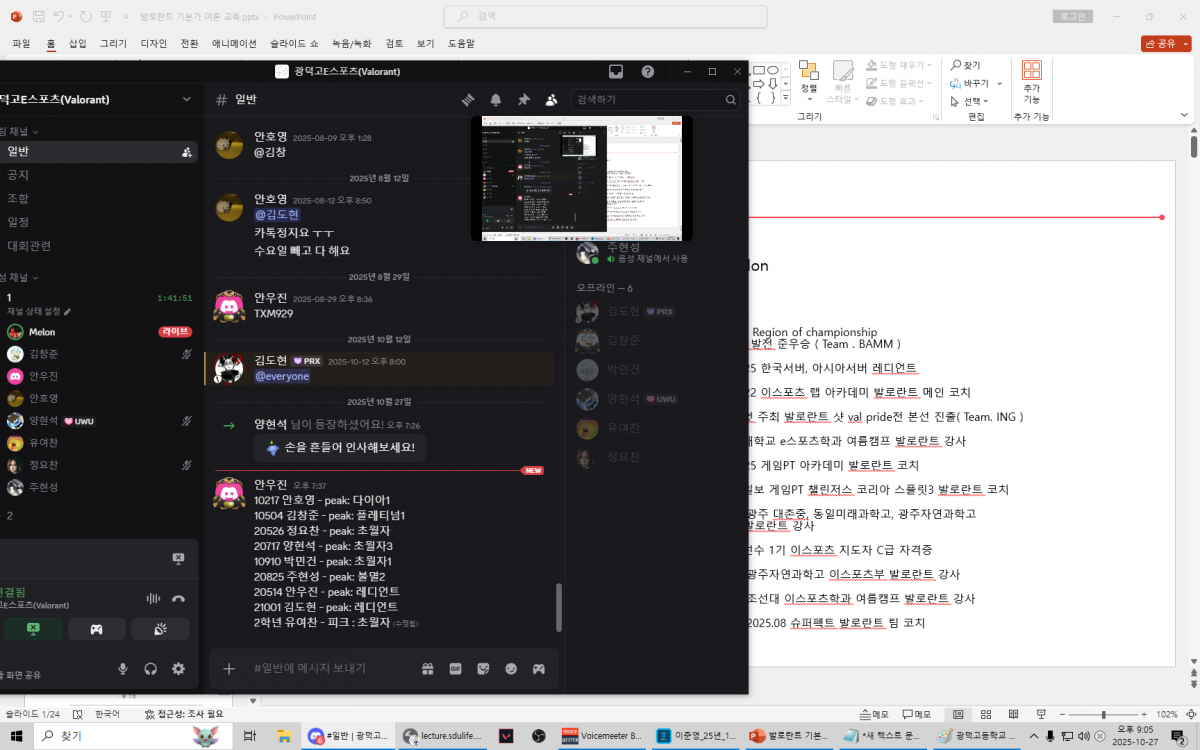Toggle microphone mute in Discord
1200x750 pixels.
coord(123,669)
